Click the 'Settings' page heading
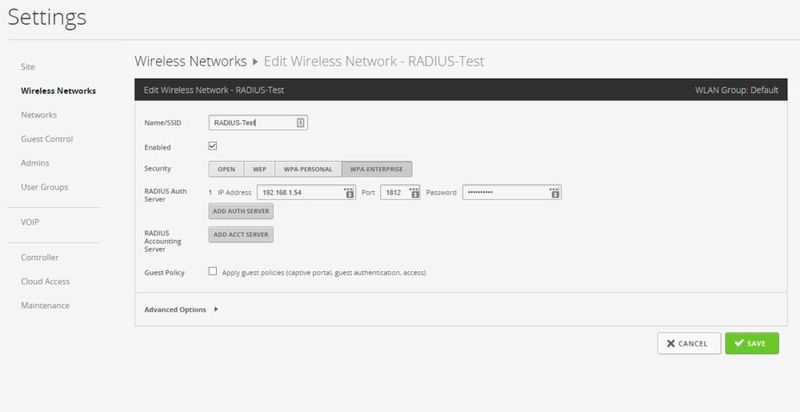This screenshot has height=412, width=800. click(47, 17)
